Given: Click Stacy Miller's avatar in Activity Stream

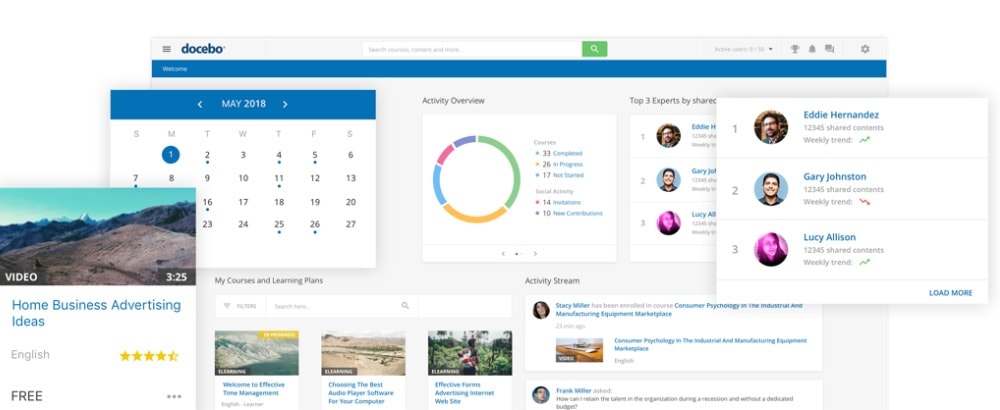Looking at the screenshot, I should click(x=541, y=310).
